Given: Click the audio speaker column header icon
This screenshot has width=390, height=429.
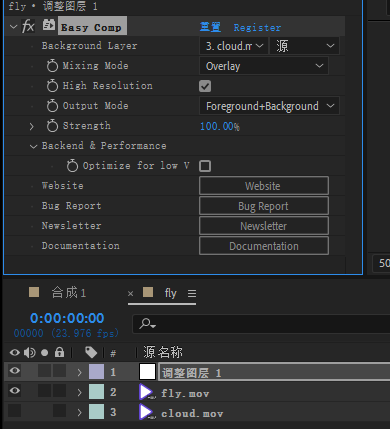Looking at the screenshot, I should (x=30, y=352).
